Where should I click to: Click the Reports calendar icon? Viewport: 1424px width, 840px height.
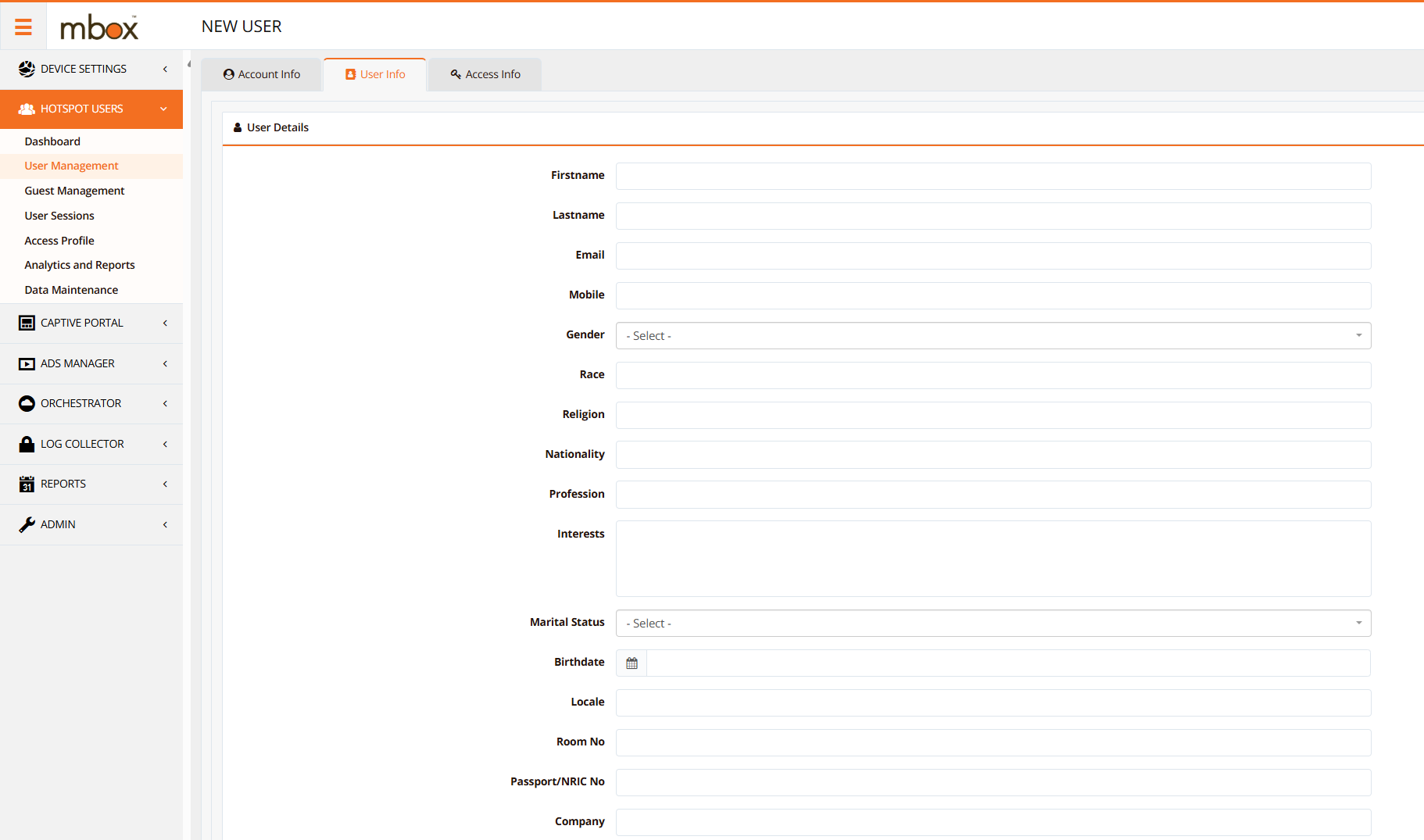coord(27,484)
